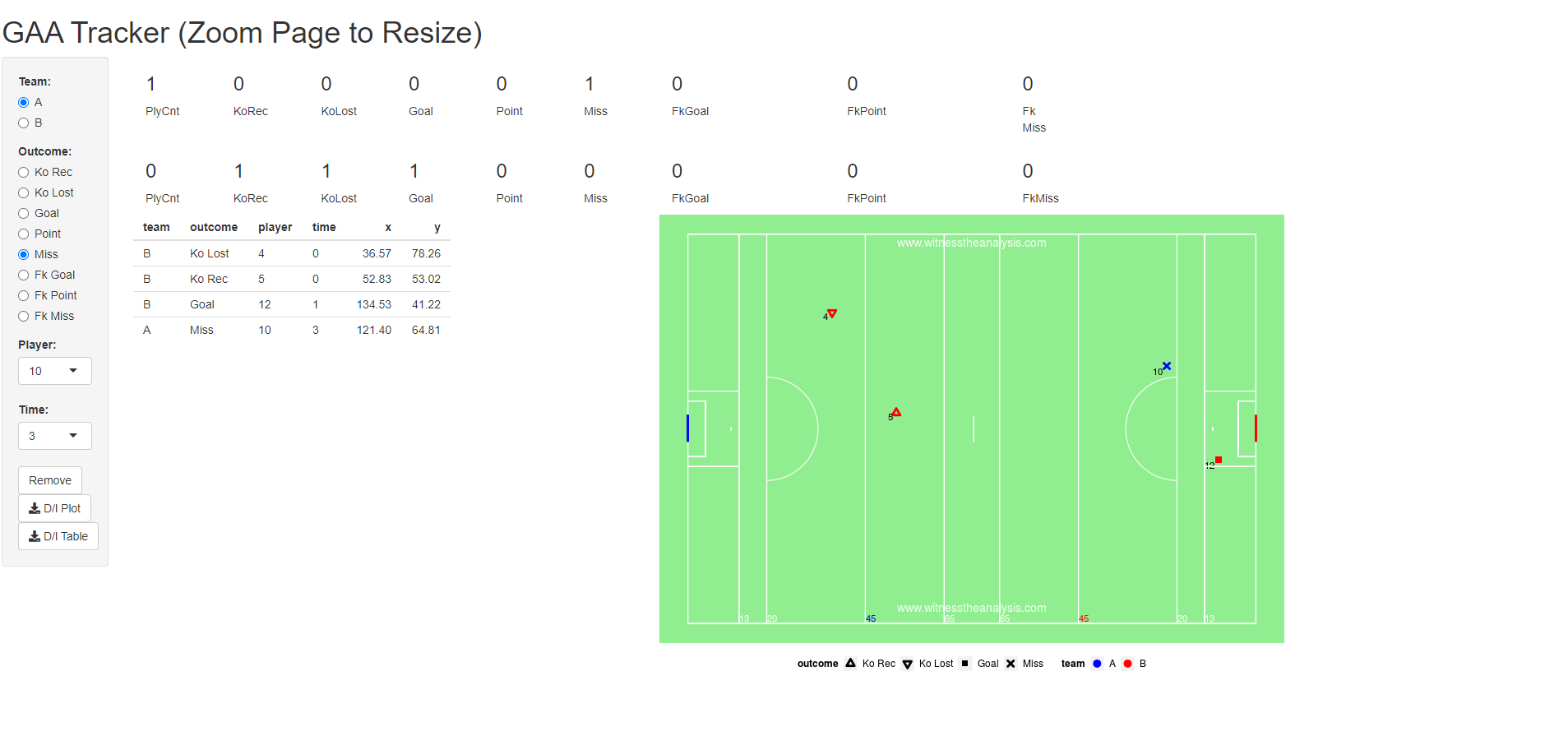Click the Ko Lost legend triangle icon
Screen dimensions: 1568x741
click(x=908, y=665)
